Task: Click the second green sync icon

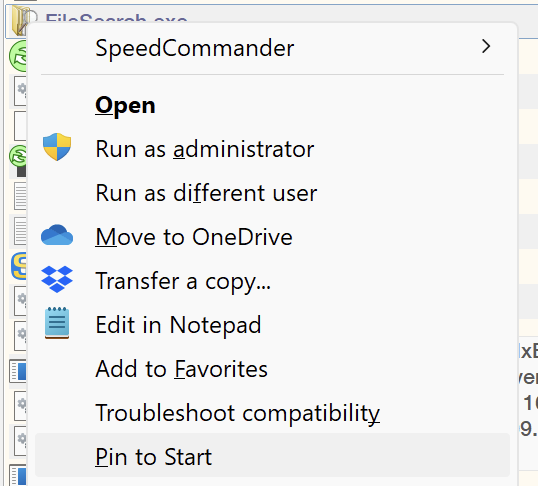Action: pos(18,157)
